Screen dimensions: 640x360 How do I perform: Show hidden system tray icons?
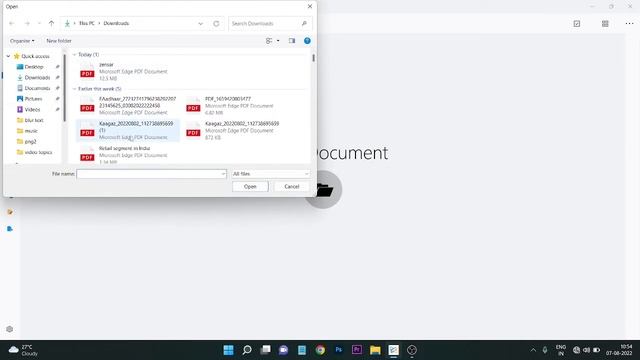point(533,350)
